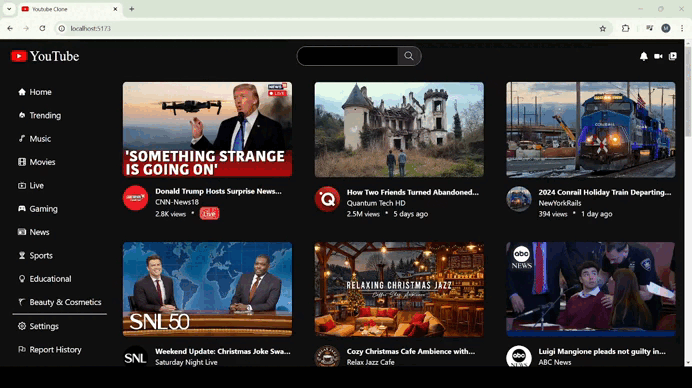Screen dimensions: 692x388
Task: Open '2024 Conrail Holiday Train Departing' title
Action: 605,192
